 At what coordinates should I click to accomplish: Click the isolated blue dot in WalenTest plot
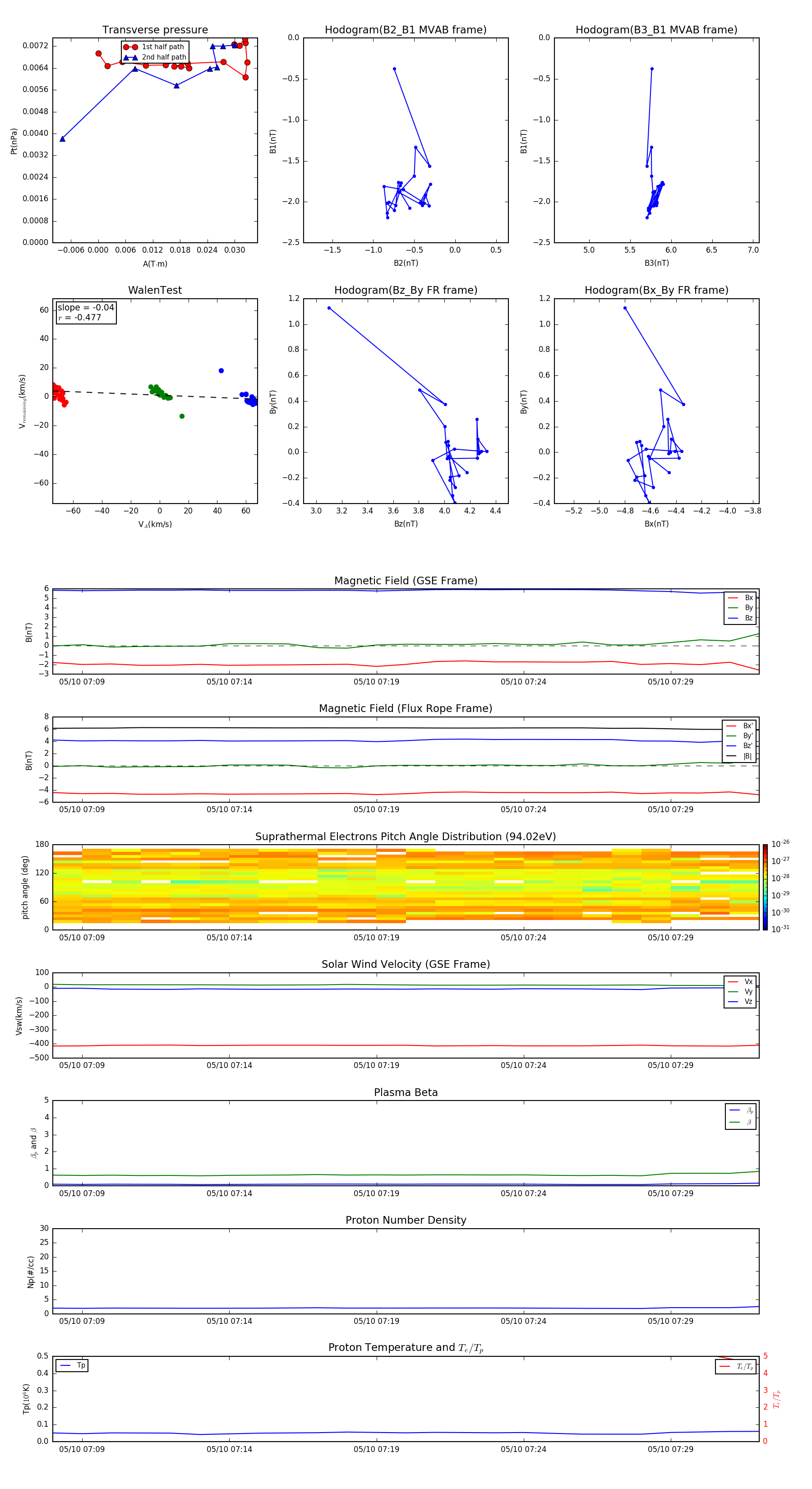click(x=221, y=370)
